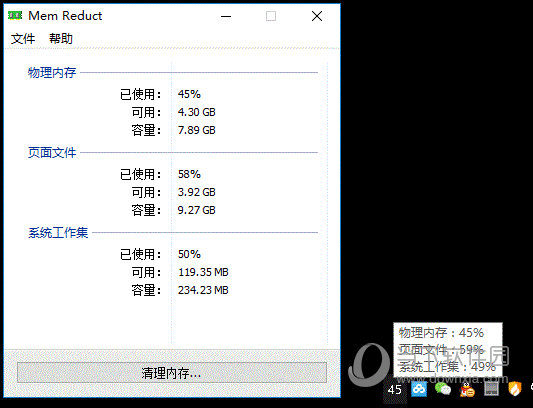Viewport: 533px width, 408px height.
Task: Open the Mem Reduct tray icon showing 45
Action: click(x=395, y=390)
